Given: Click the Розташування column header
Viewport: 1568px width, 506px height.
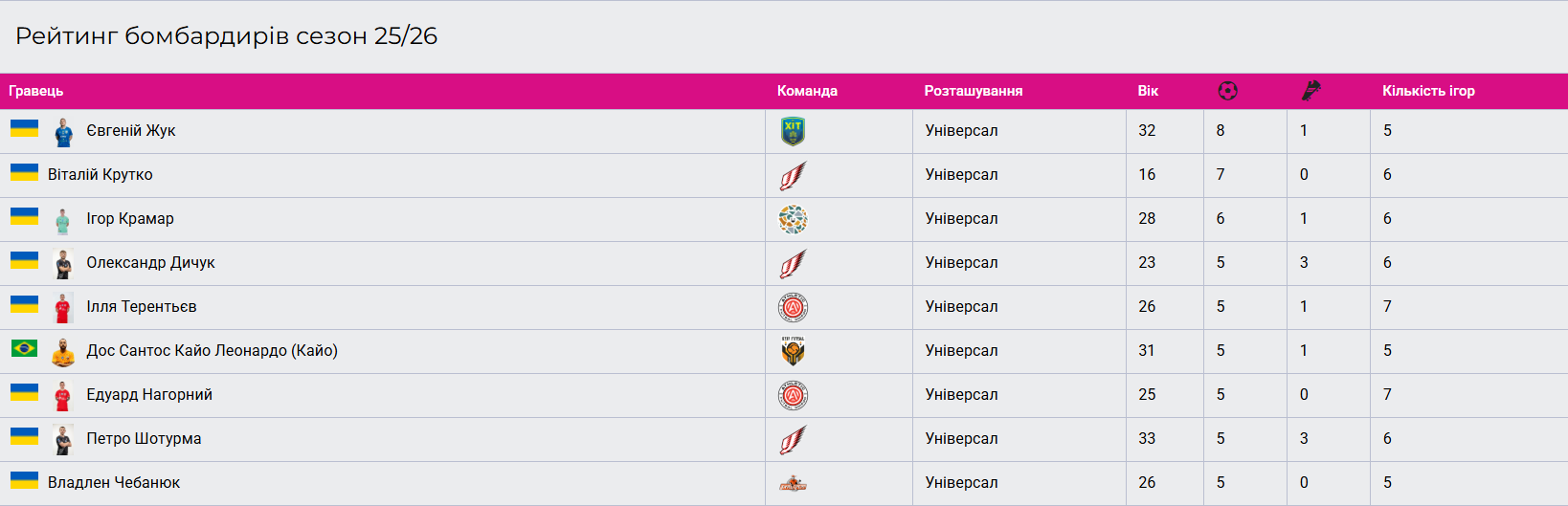Looking at the screenshot, I should click(x=973, y=91).
